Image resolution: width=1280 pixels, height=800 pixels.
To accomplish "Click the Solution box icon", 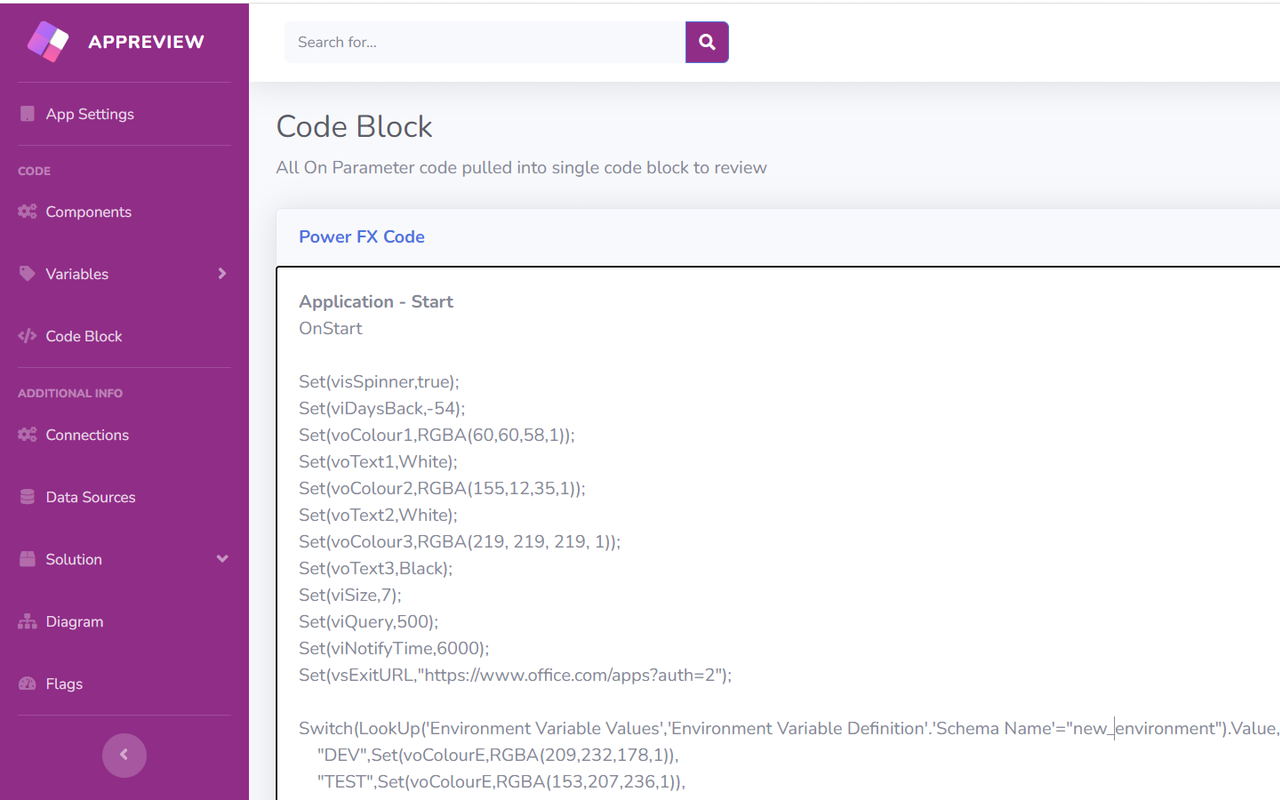I will click(x=27, y=559).
